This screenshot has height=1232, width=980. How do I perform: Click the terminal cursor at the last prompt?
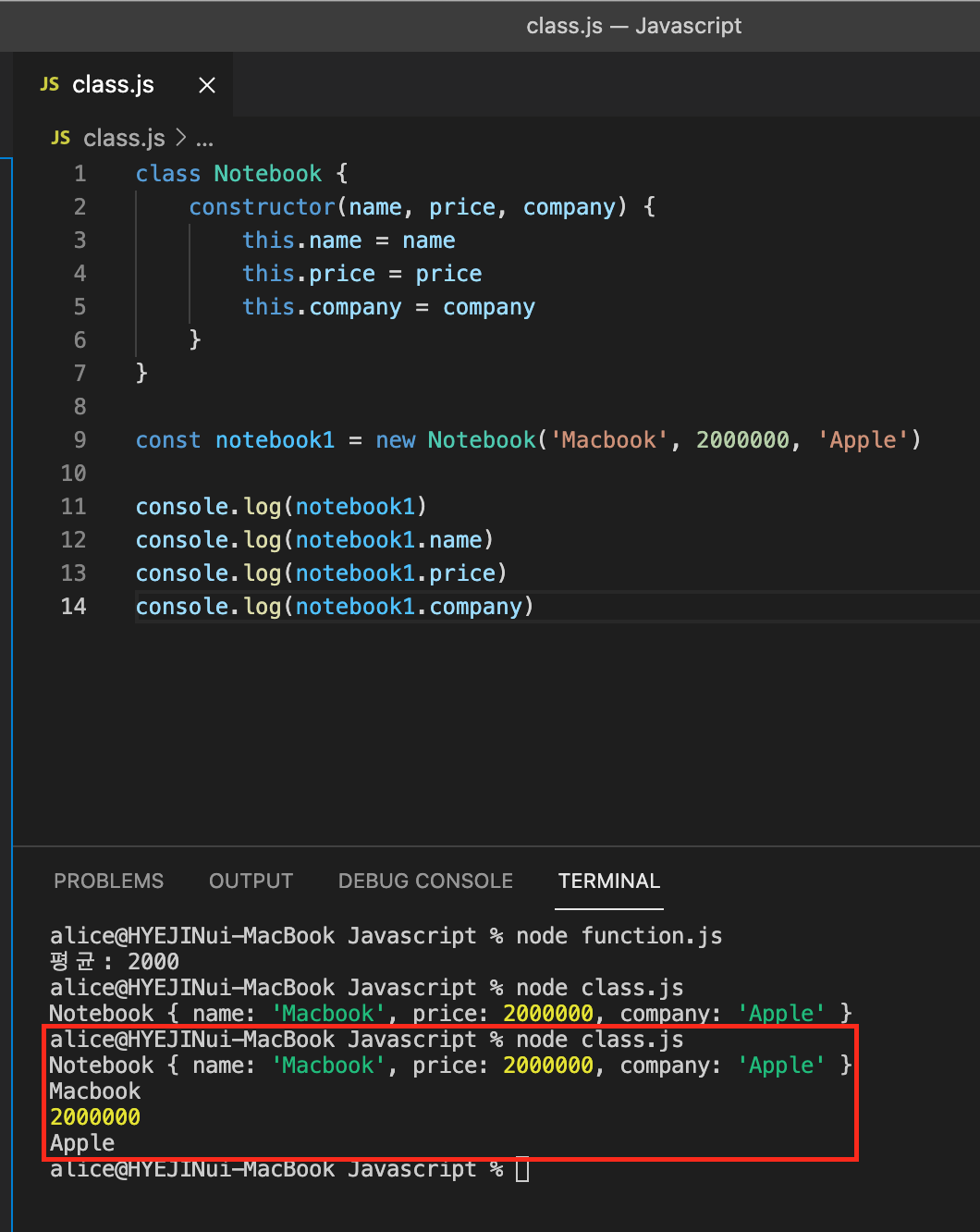(x=522, y=1170)
